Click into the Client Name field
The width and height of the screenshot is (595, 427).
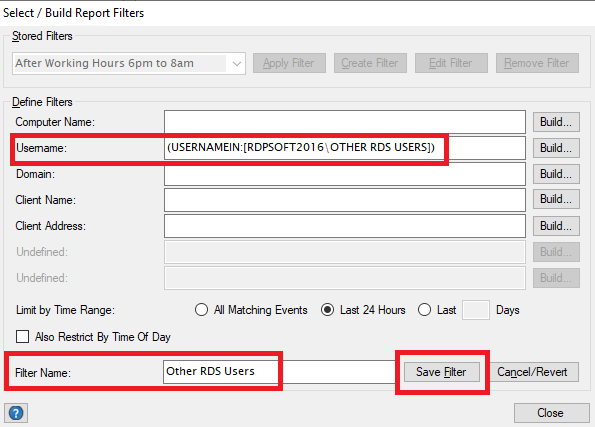tap(345, 200)
